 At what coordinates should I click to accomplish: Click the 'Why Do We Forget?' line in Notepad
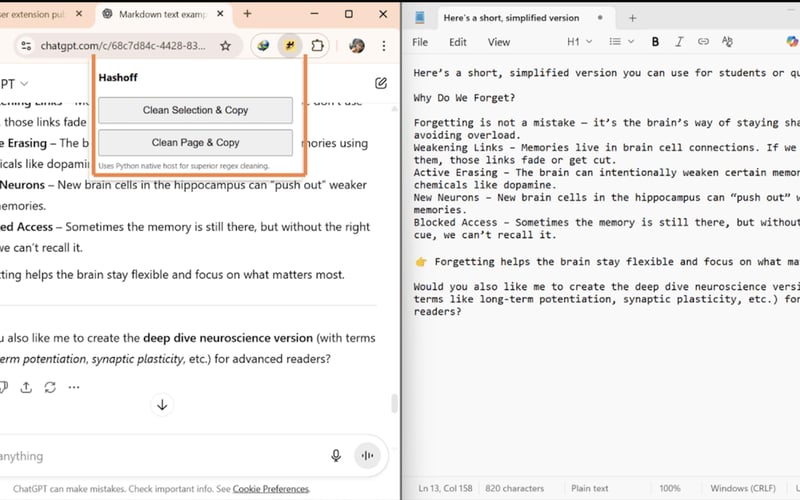(x=464, y=98)
